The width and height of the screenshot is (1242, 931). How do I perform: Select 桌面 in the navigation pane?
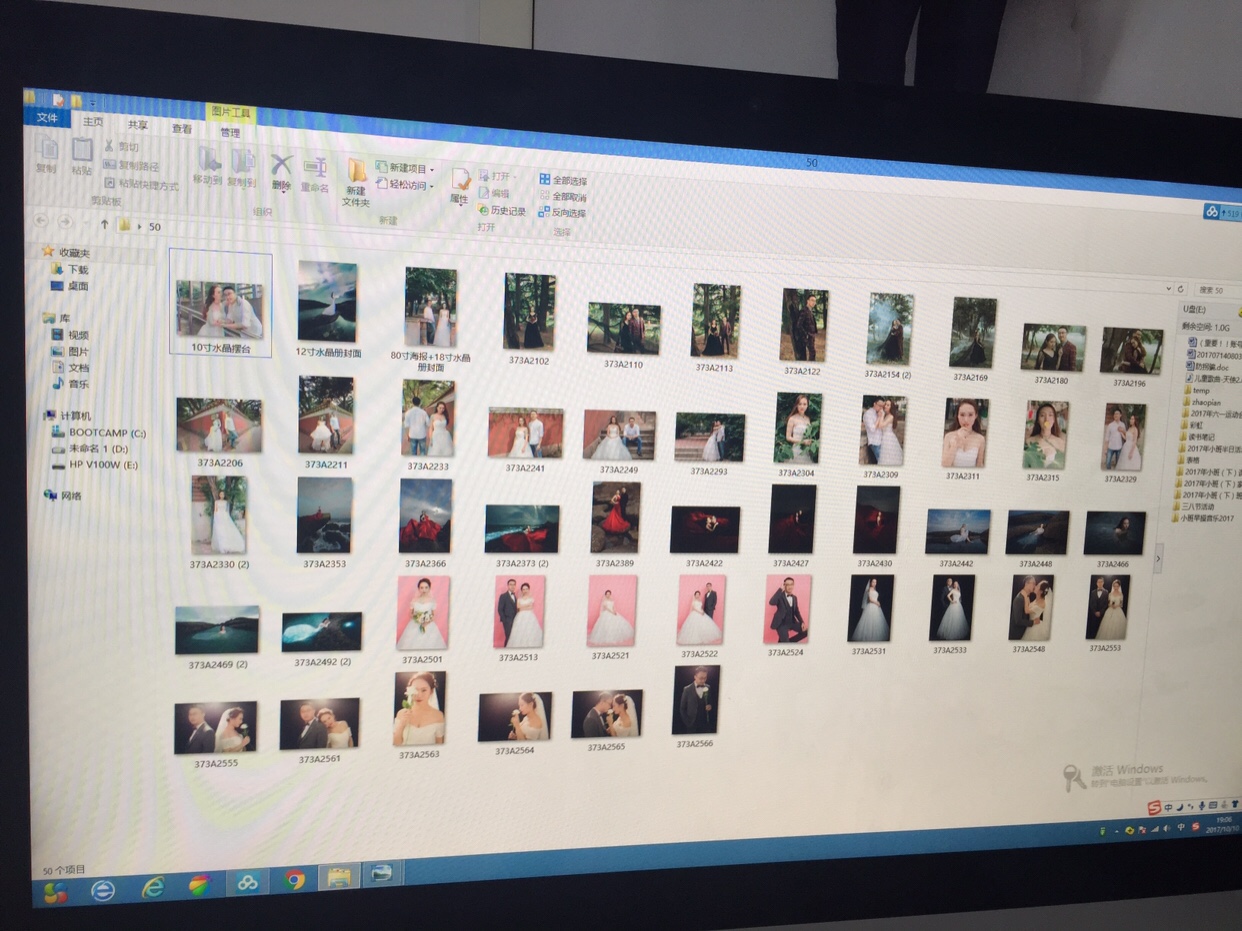pyautogui.click(x=70, y=286)
